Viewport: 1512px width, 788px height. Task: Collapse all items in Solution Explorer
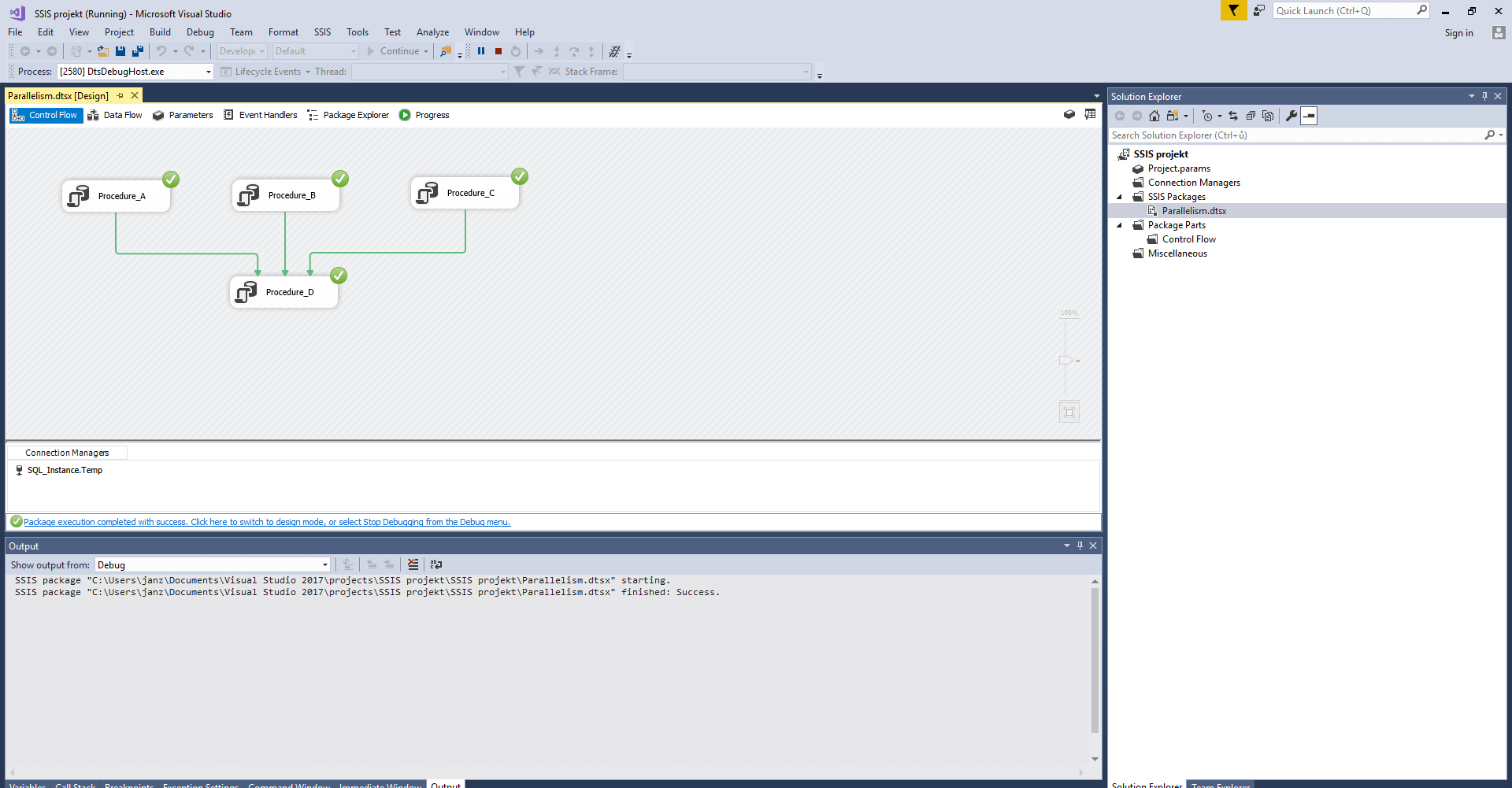click(x=1251, y=116)
